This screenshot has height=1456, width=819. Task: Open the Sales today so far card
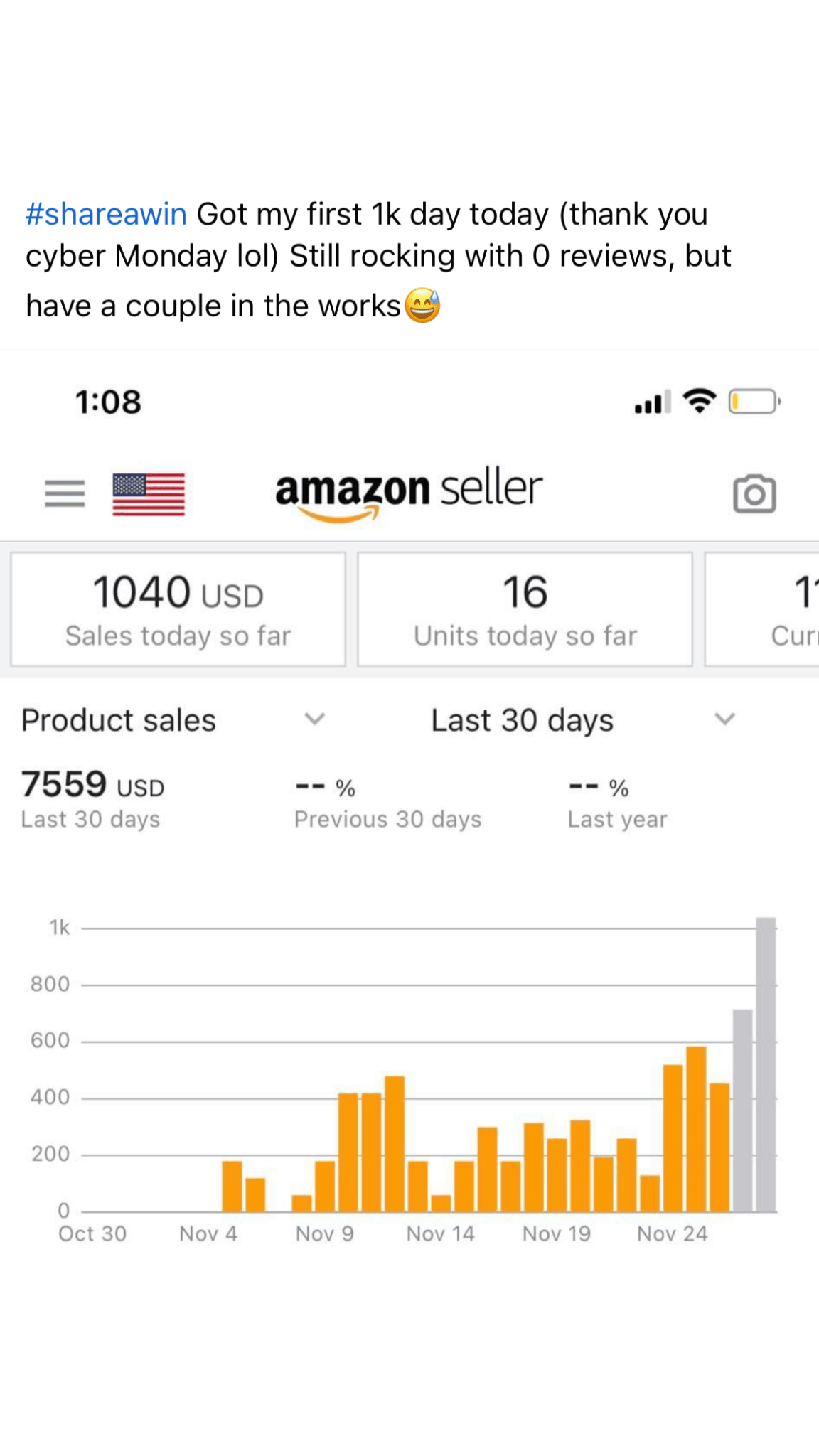point(178,609)
